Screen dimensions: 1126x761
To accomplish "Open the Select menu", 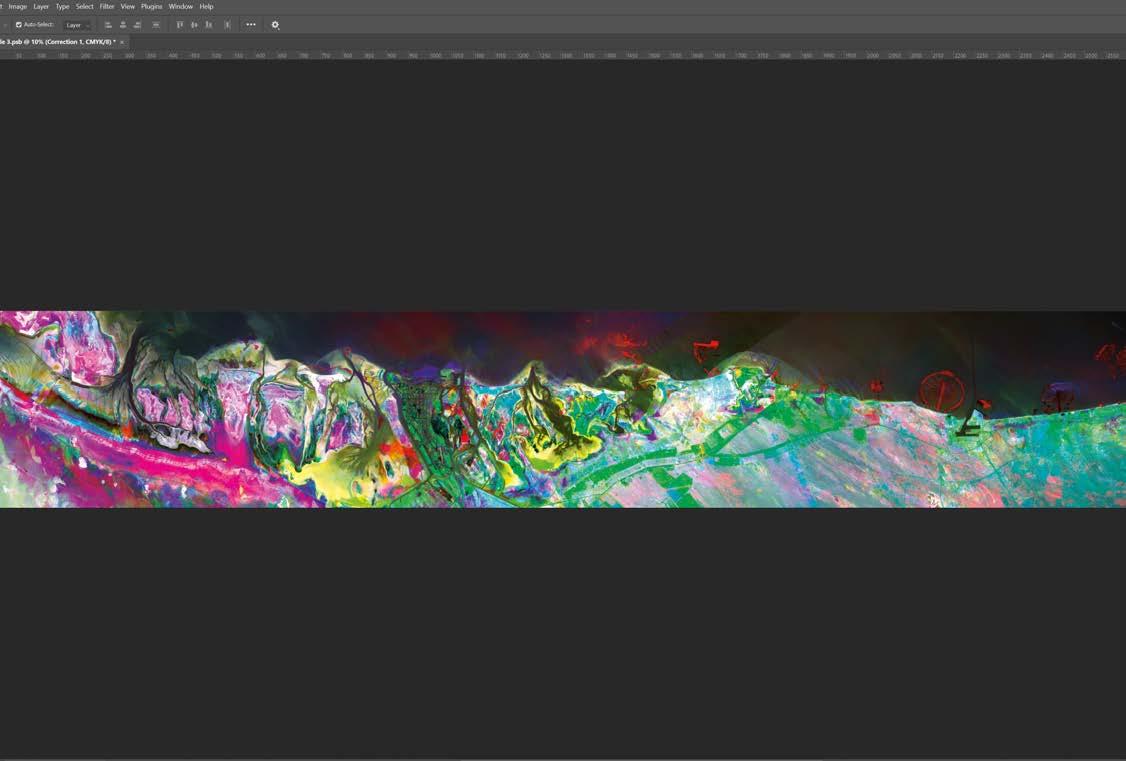I will (85, 6).
